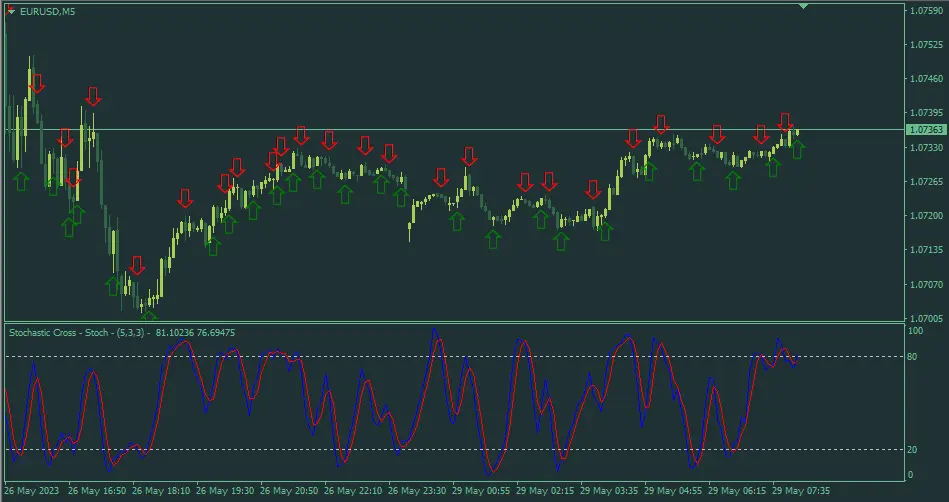Click the chart icon beside EURUSD,M5
Image resolution: width=949 pixels, height=502 pixels.
click(11, 11)
